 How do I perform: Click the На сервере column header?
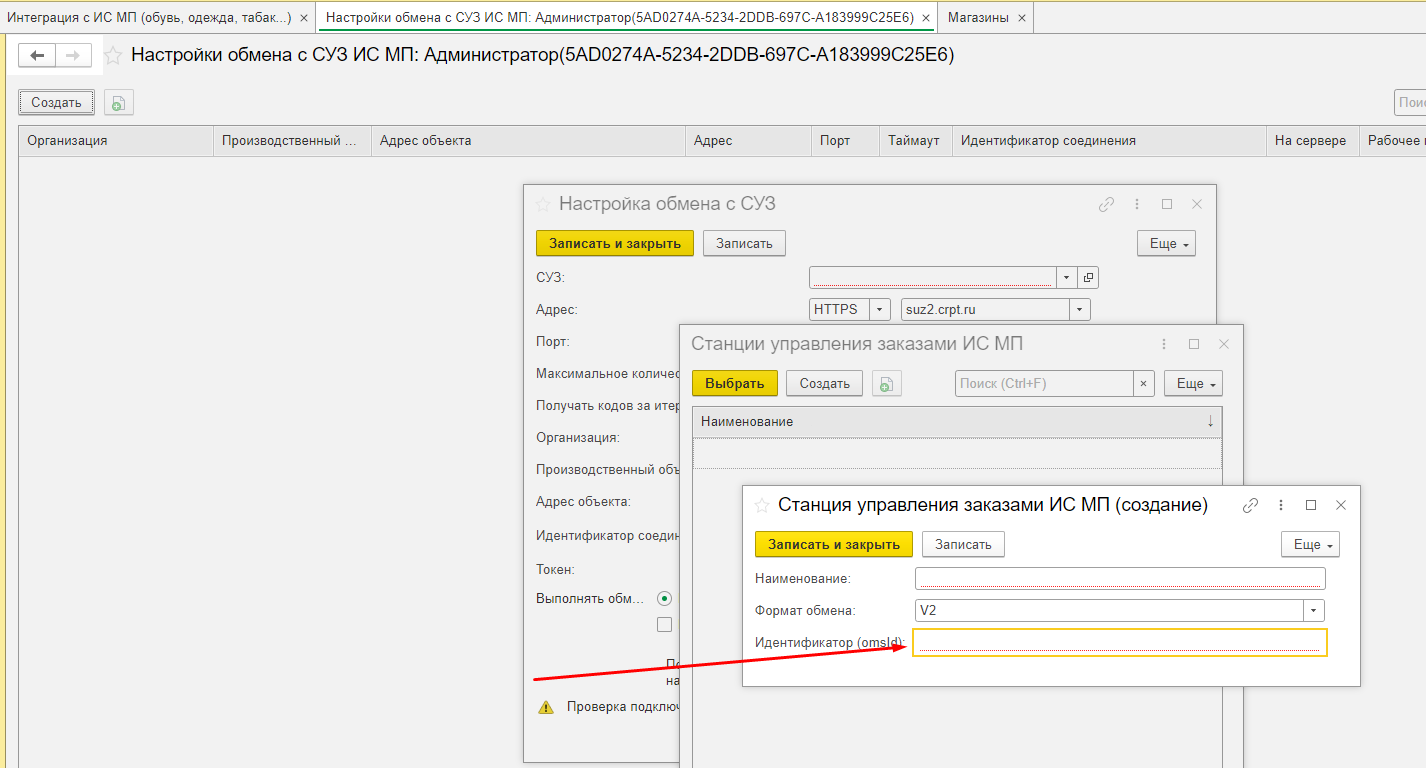pyautogui.click(x=1311, y=141)
